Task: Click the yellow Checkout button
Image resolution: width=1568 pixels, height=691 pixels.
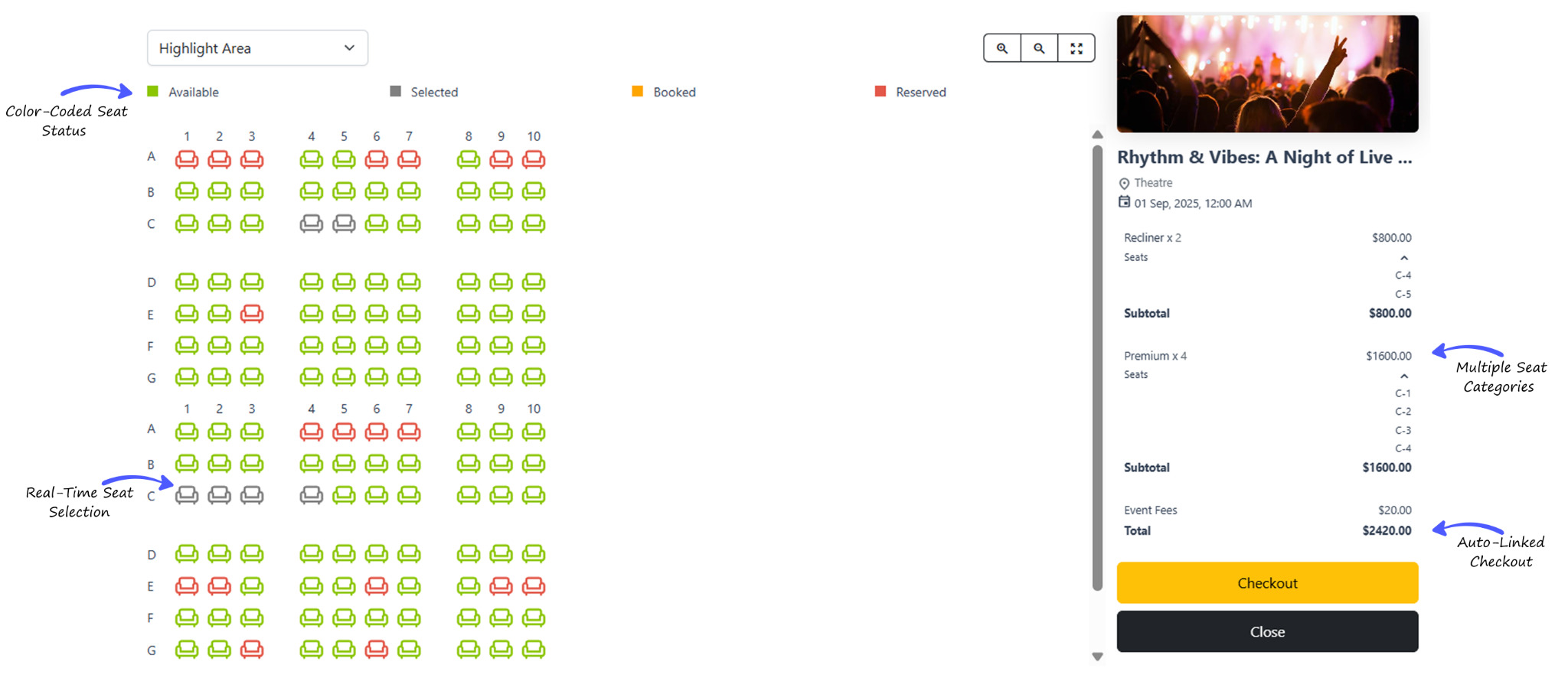Action: [1266, 583]
